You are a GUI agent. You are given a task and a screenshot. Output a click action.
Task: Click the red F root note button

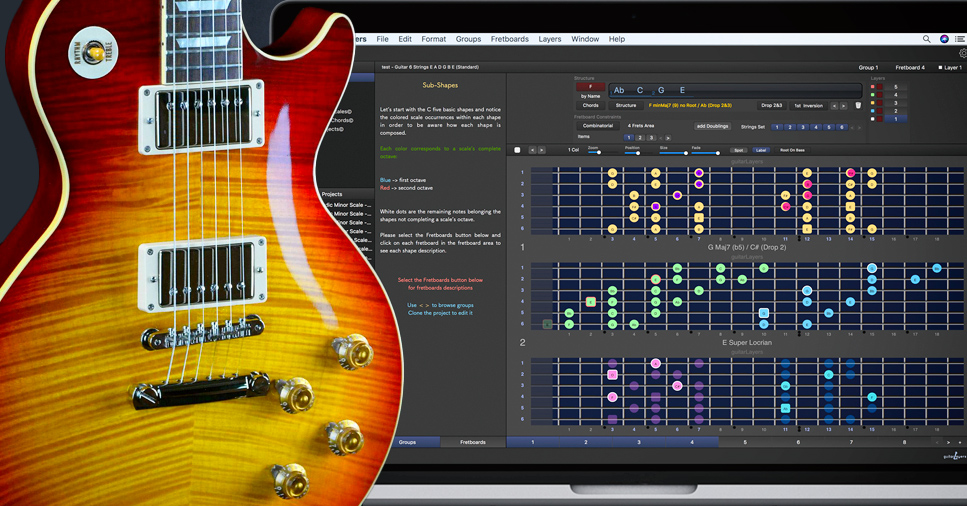pyautogui.click(x=590, y=87)
